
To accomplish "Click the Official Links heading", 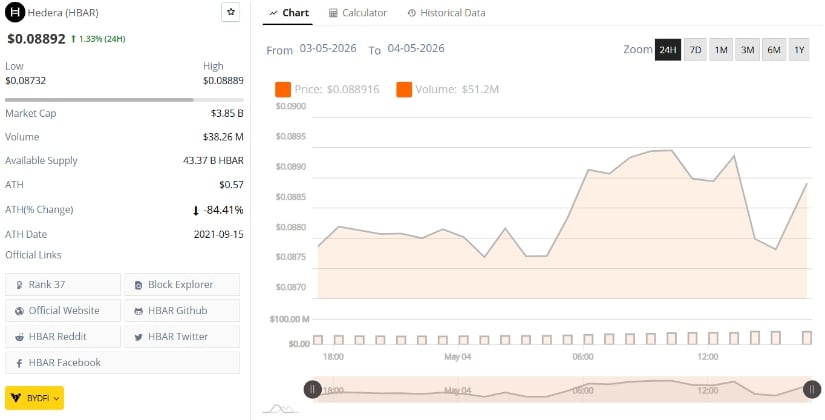I will pyautogui.click(x=33, y=255).
